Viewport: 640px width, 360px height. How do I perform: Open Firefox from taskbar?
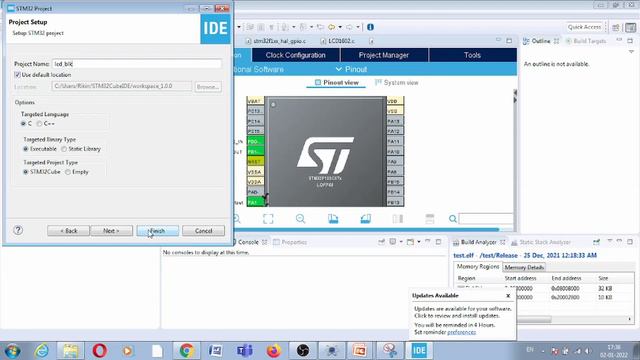[273, 351]
